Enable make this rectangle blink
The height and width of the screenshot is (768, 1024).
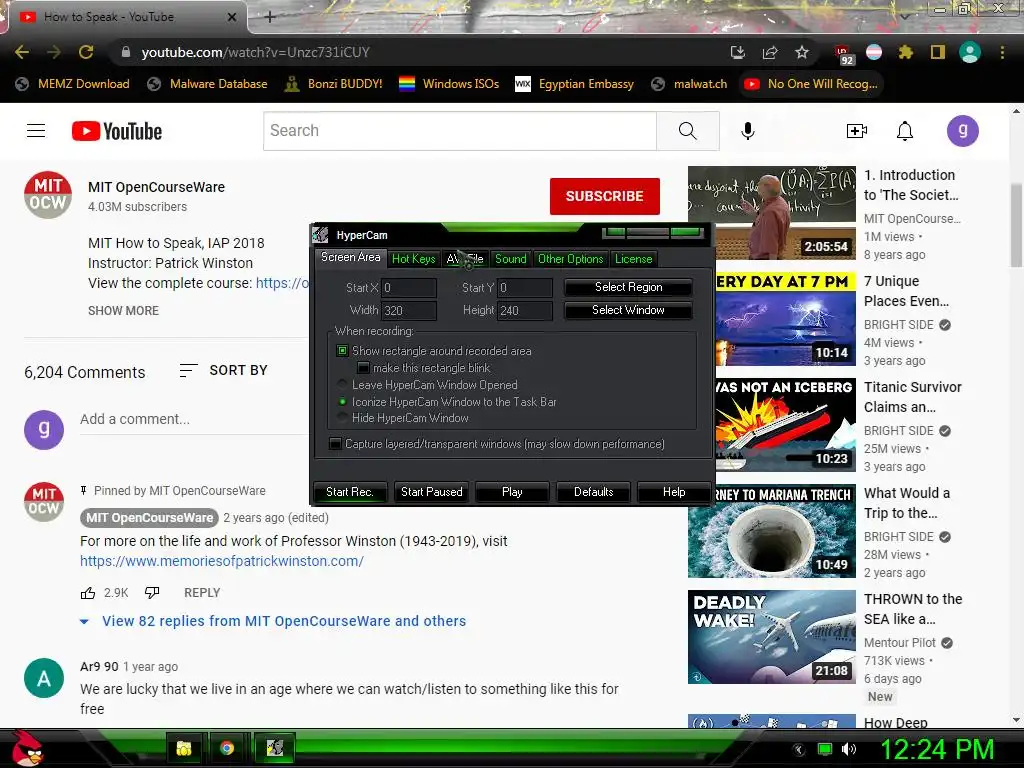click(363, 368)
